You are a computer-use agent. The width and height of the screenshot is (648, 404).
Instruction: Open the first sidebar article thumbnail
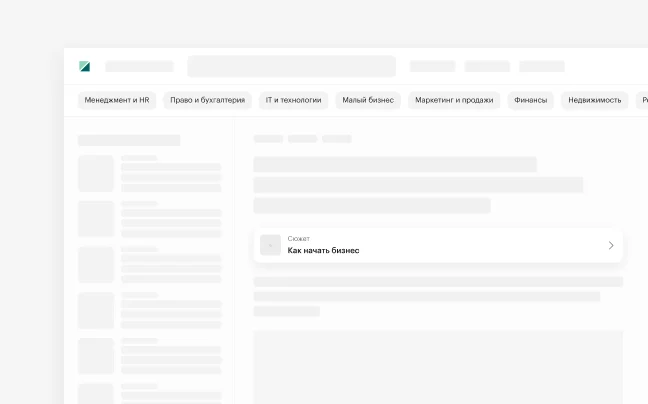pyautogui.click(x=96, y=173)
